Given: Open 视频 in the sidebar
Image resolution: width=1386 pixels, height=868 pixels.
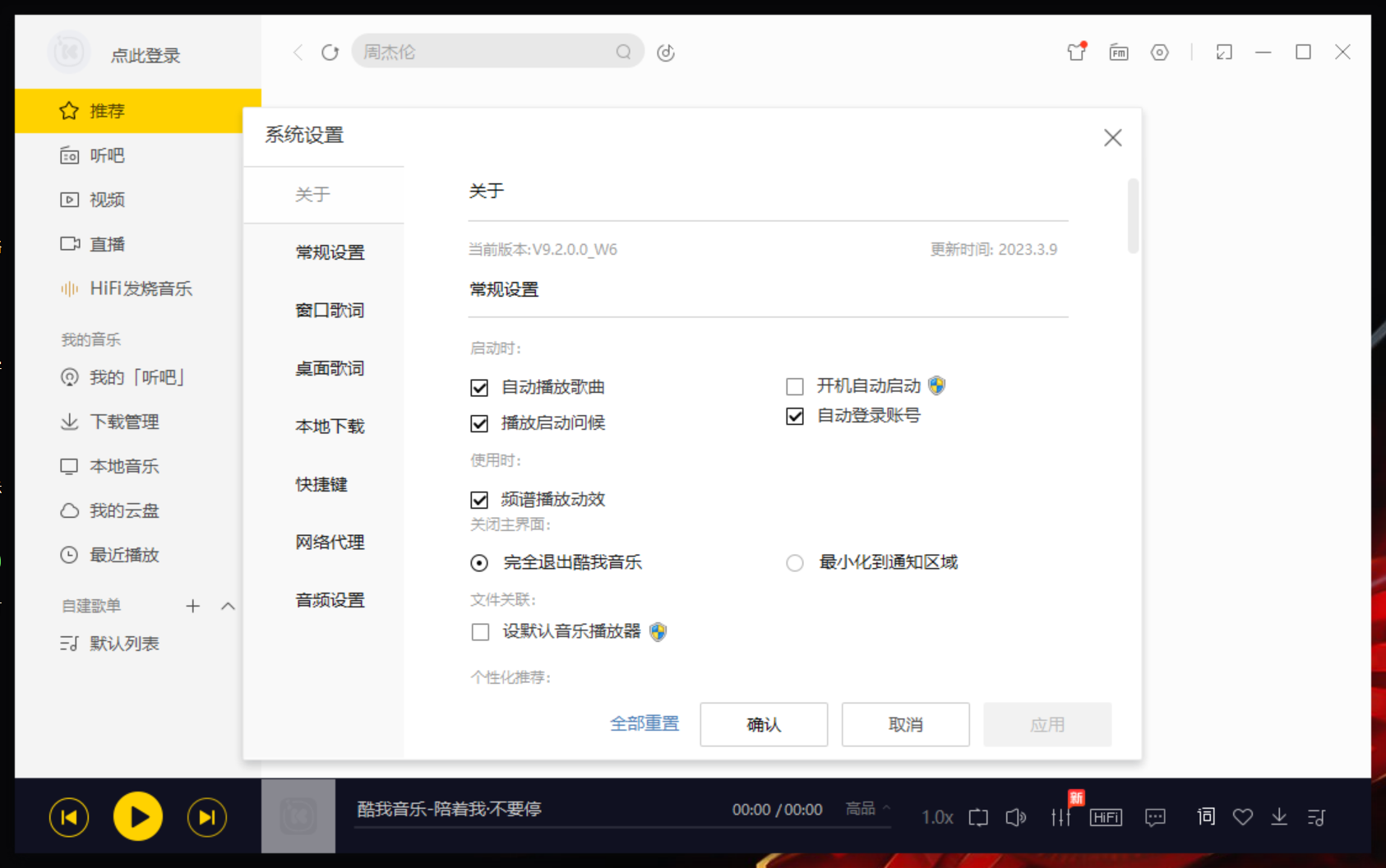Looking at the screenshot, I should pyautogui.click(x=138, y=200).
